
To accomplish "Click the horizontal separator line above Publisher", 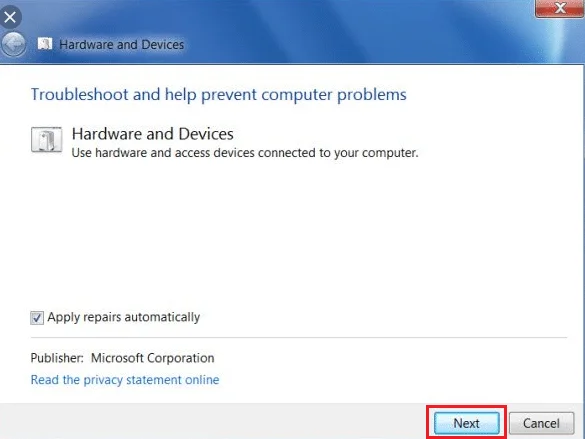I will pyautogui.click(x=298, y=338).
